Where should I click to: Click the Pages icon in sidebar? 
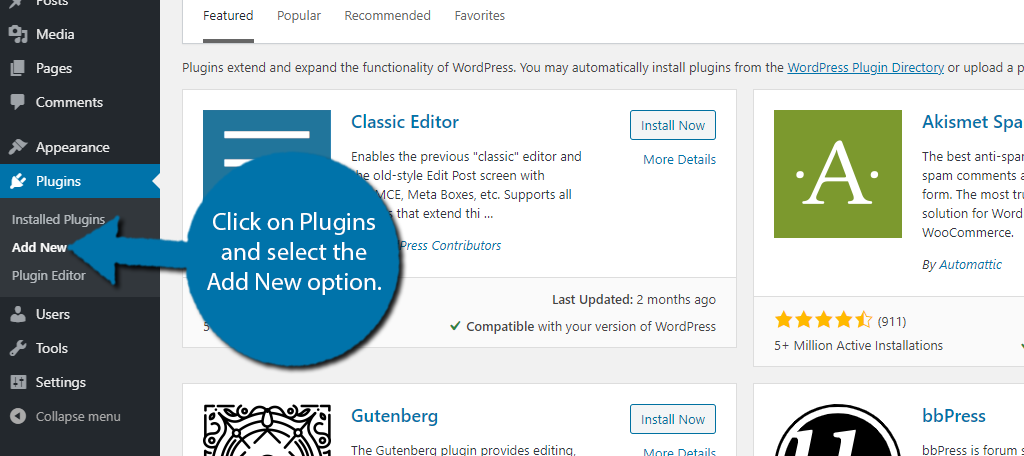click(x=18, y=68)
